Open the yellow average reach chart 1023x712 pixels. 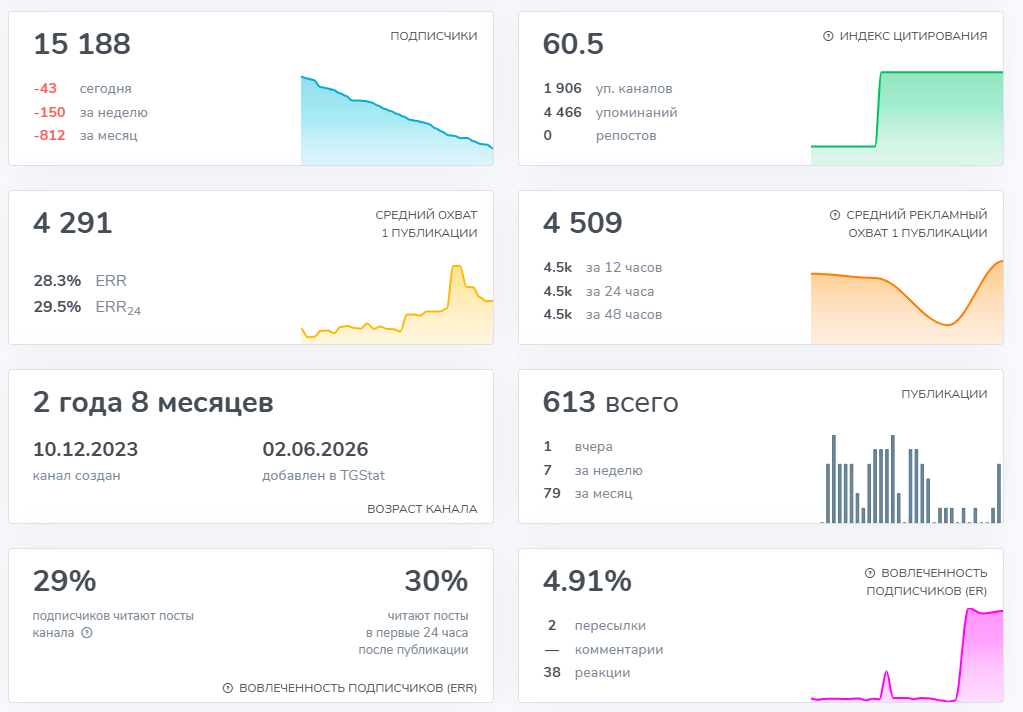tap(397, 304)
